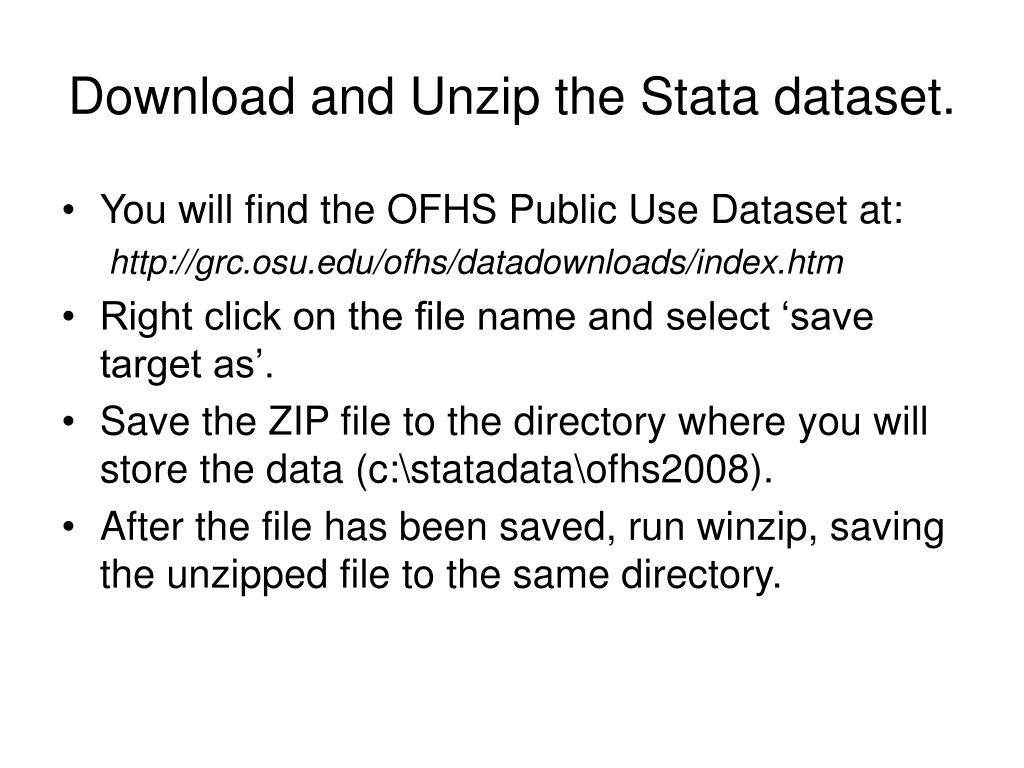Click the text 'After the file has been saved'

coord(358,527)
